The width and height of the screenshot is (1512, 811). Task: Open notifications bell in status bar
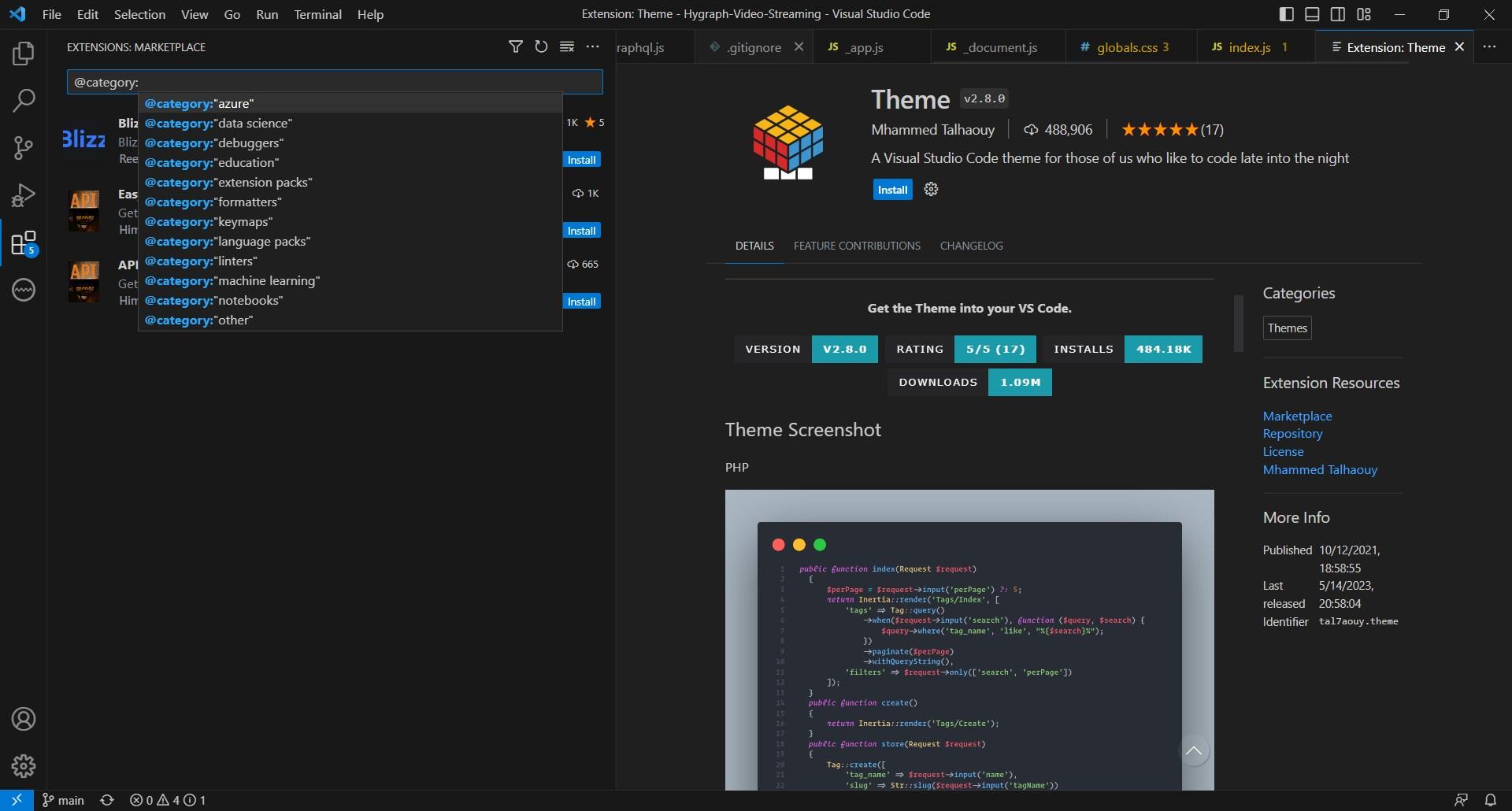pyautogui.click(x=1490, y=800)
